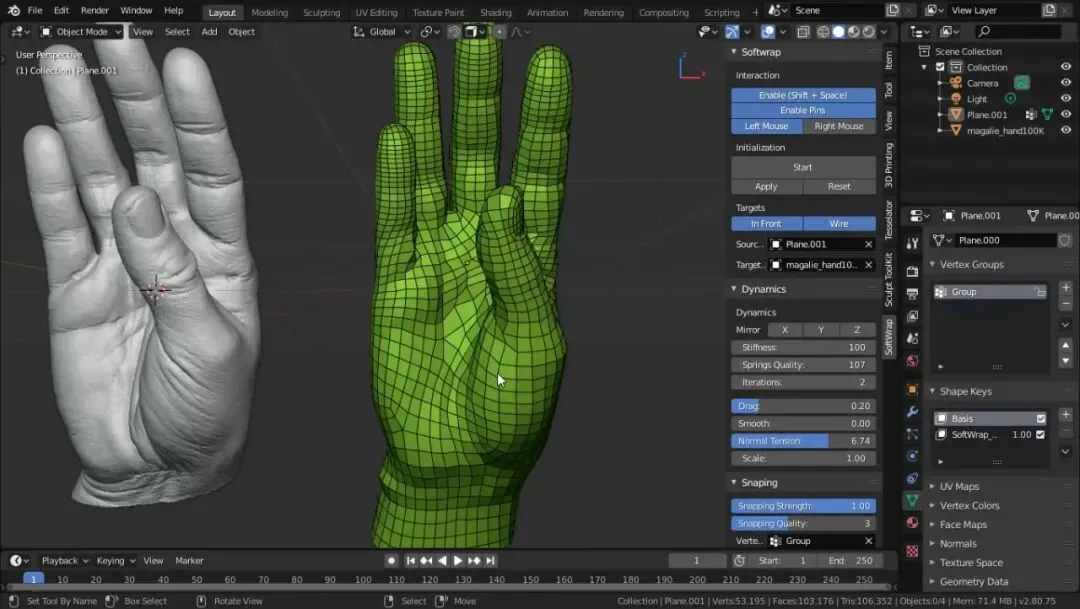Open the Render menu
The height and width of the screenshot is (609, 1080).
click(x=95, y=10)
